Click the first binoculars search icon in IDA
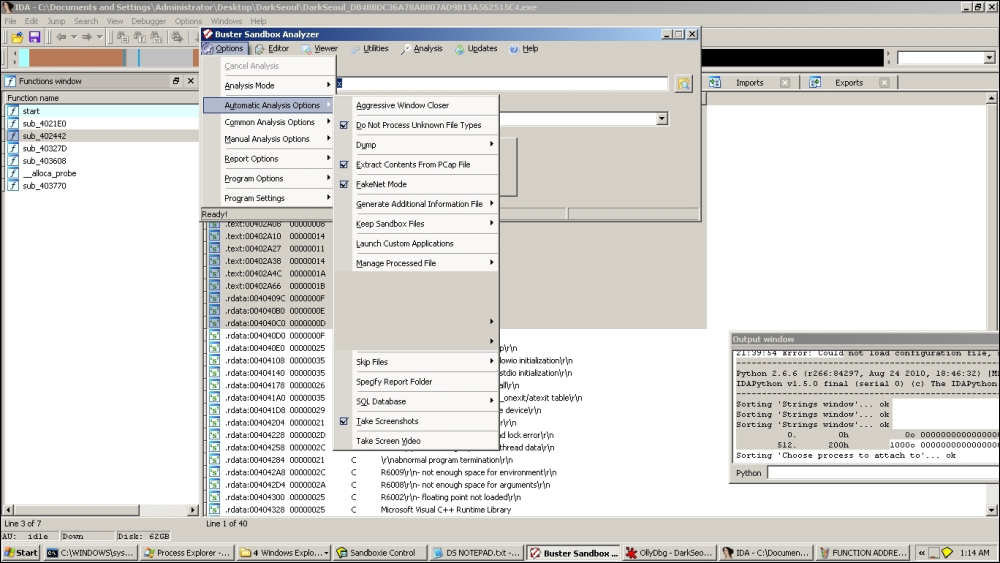1000x563 pixels. (x=122, y=37)
